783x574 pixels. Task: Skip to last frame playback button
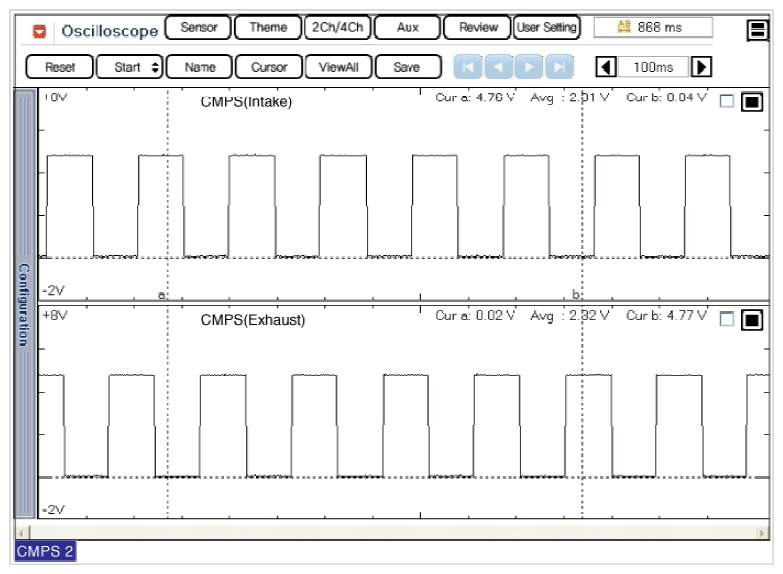click(560, 68)
